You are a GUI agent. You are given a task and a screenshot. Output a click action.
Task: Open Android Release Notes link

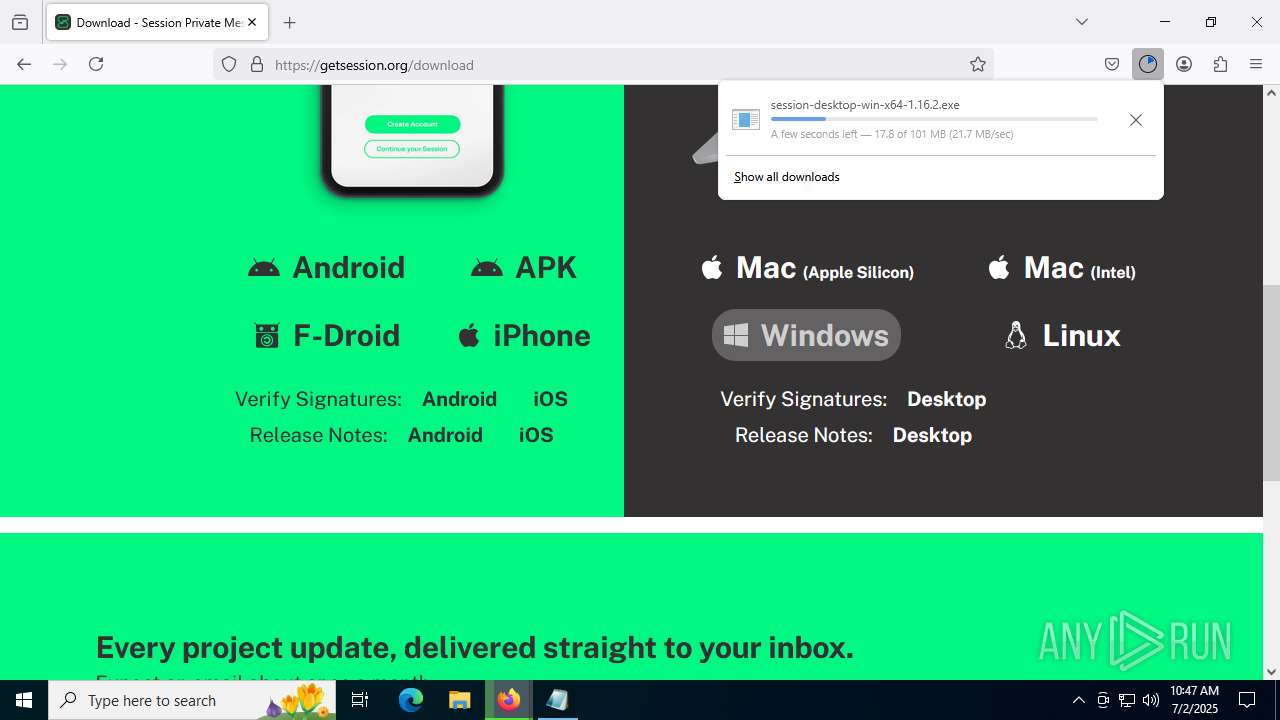445,435
